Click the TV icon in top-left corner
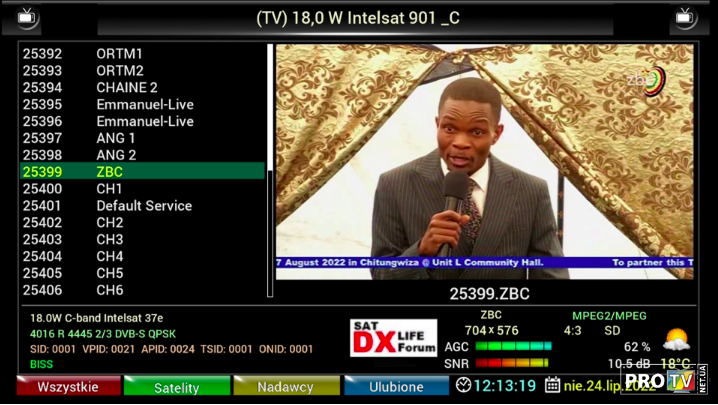Screen dimensions: 718x405 29,18
